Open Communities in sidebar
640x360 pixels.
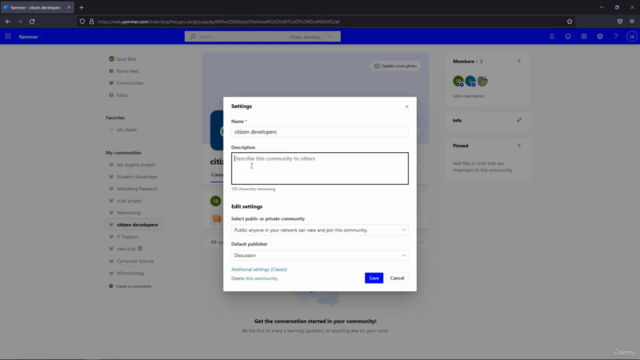pyautogui.click(x=129, y=83)
